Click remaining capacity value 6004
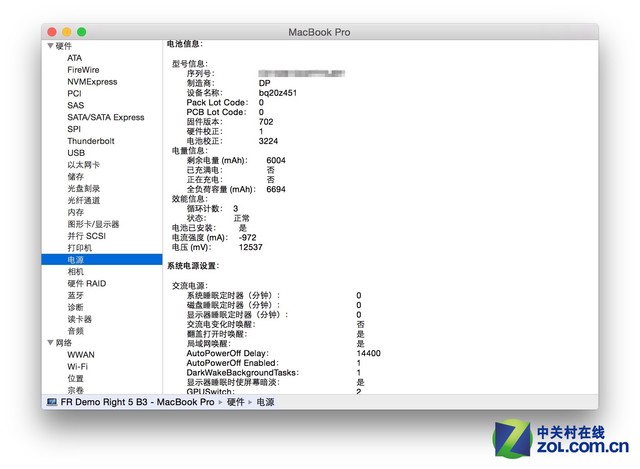 tap(276, 160)
